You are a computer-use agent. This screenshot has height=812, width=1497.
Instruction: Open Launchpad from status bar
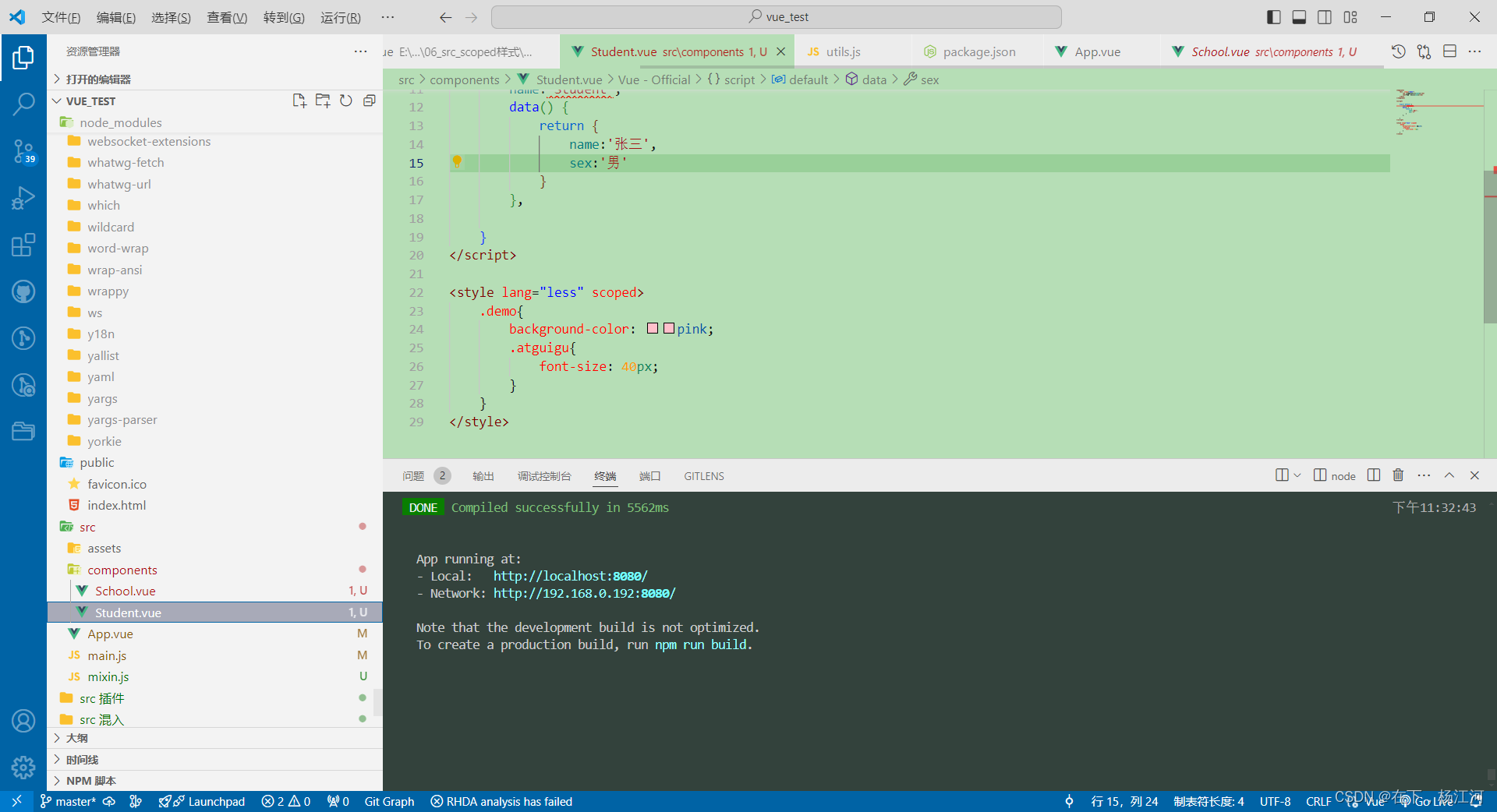pyautogui.click(x=202, y=801)
